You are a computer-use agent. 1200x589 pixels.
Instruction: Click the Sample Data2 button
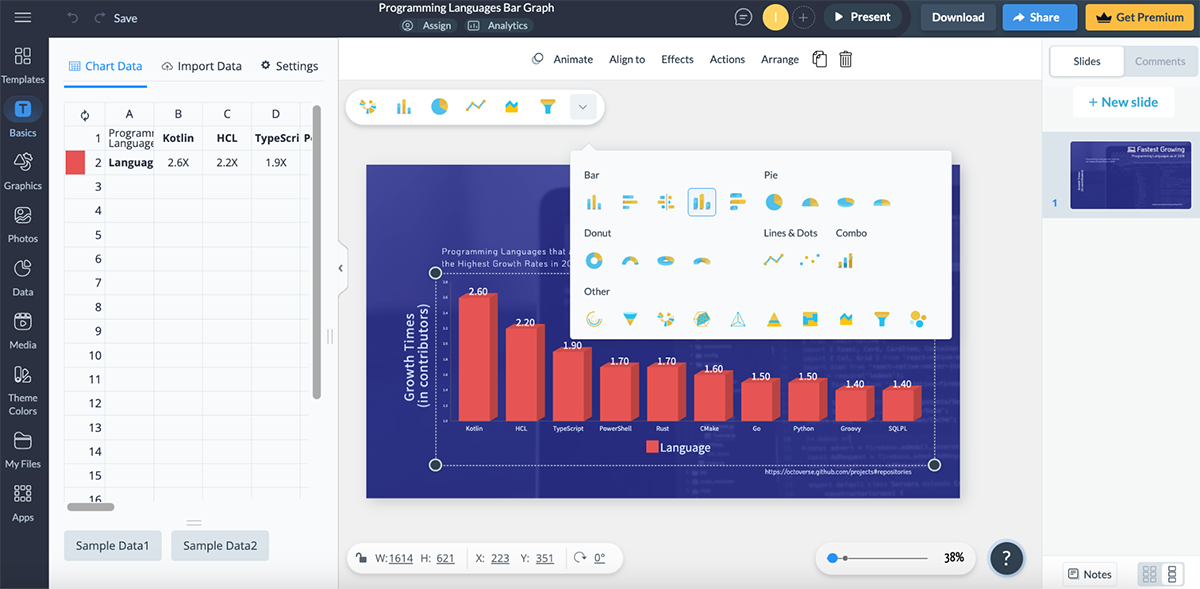[x=220, y=546]
